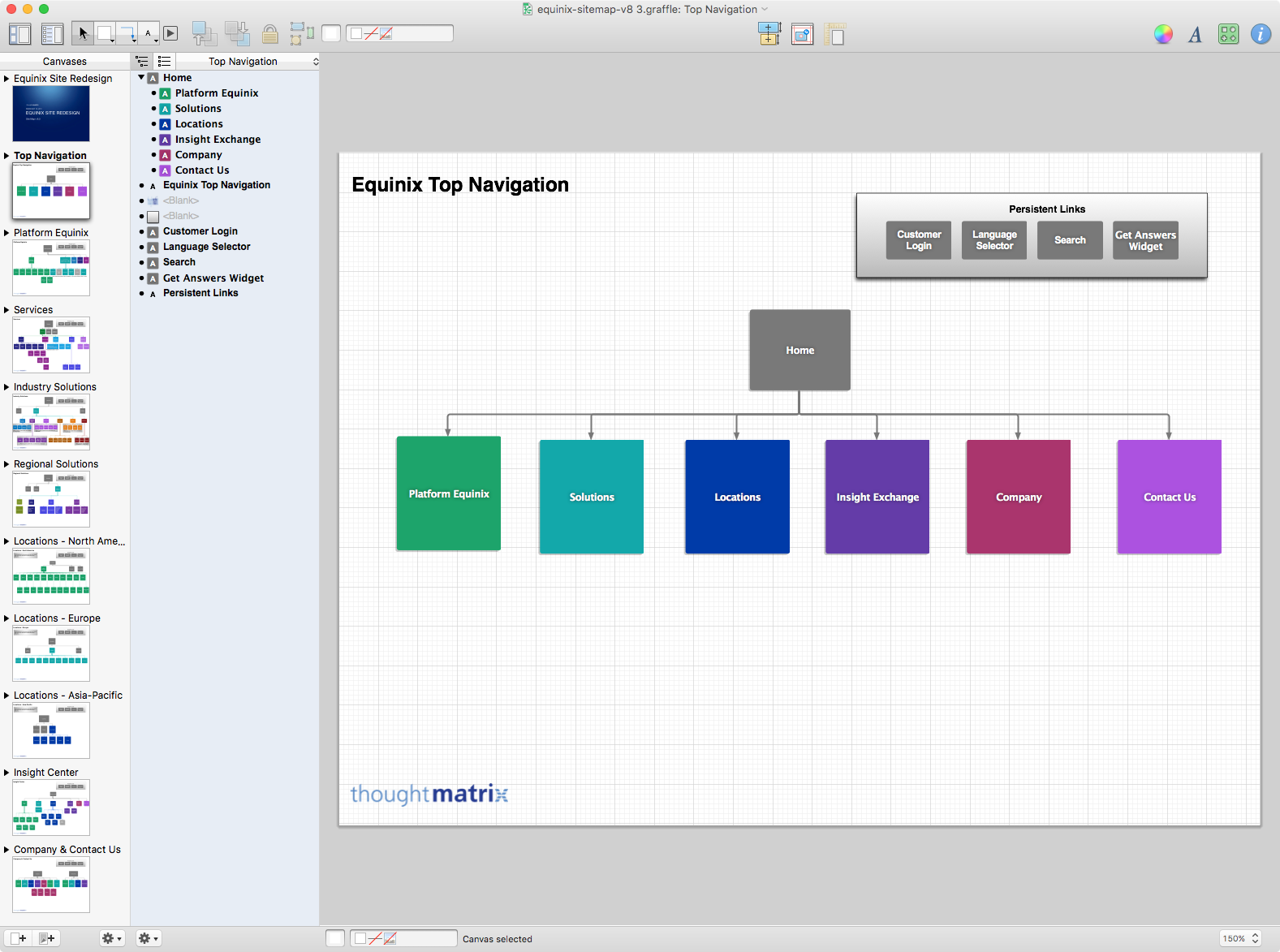
Task: Select Insight Center canvas thumbnail
Action: click(x=51, y=808)
